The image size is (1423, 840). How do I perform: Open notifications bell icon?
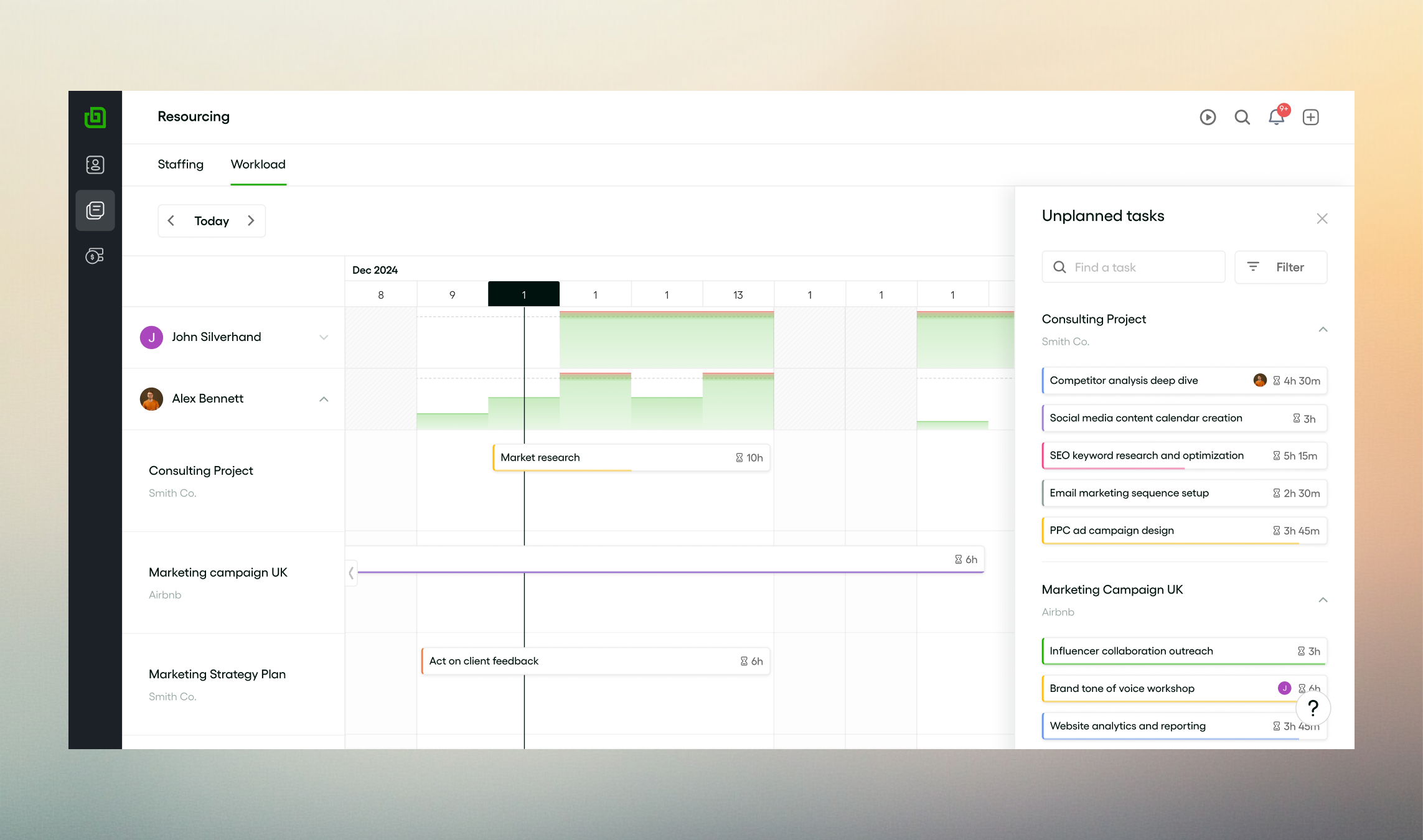[x=1276, y=117]
